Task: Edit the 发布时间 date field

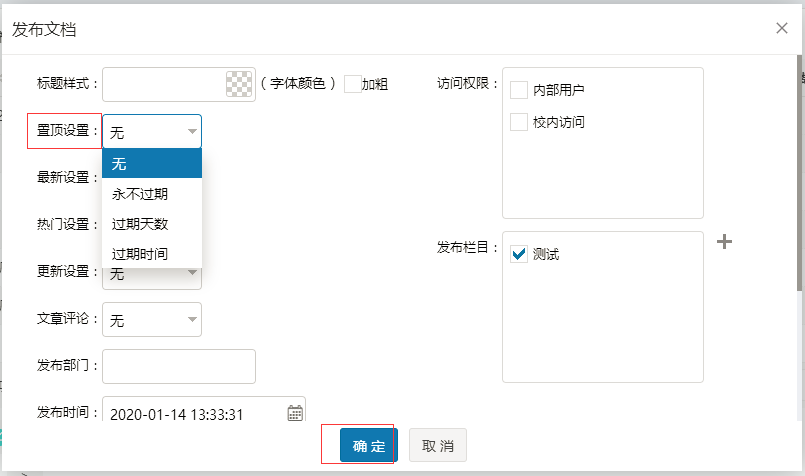Action: (192, 413)
